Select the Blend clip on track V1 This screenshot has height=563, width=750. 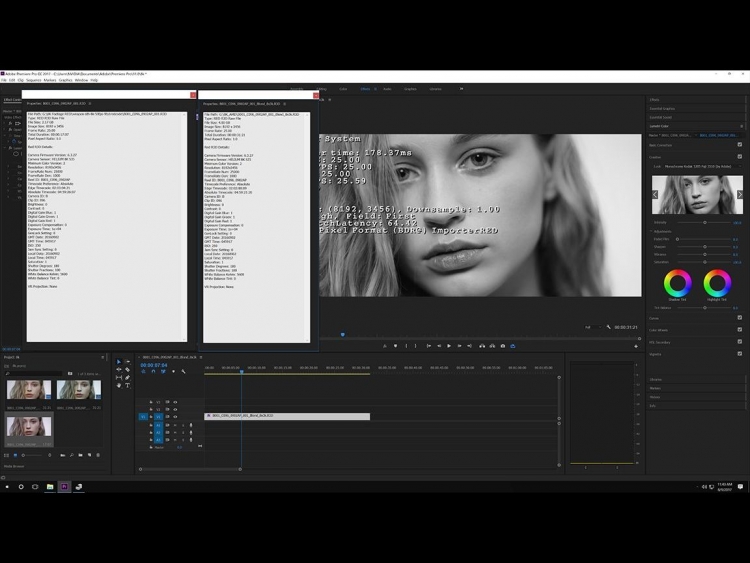(x=288, y=416)
